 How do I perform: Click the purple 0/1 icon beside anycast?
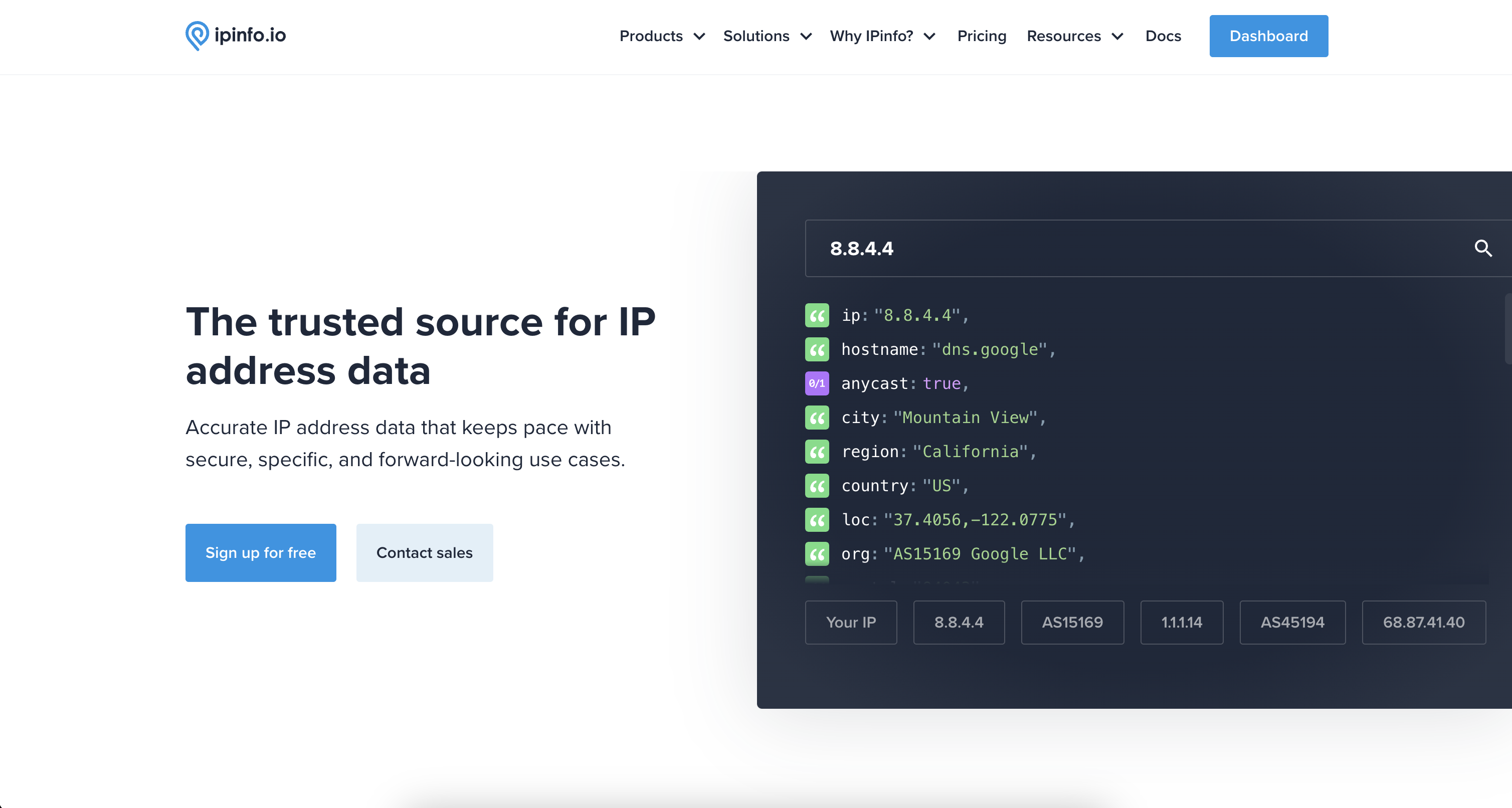(x=817, y=383)
